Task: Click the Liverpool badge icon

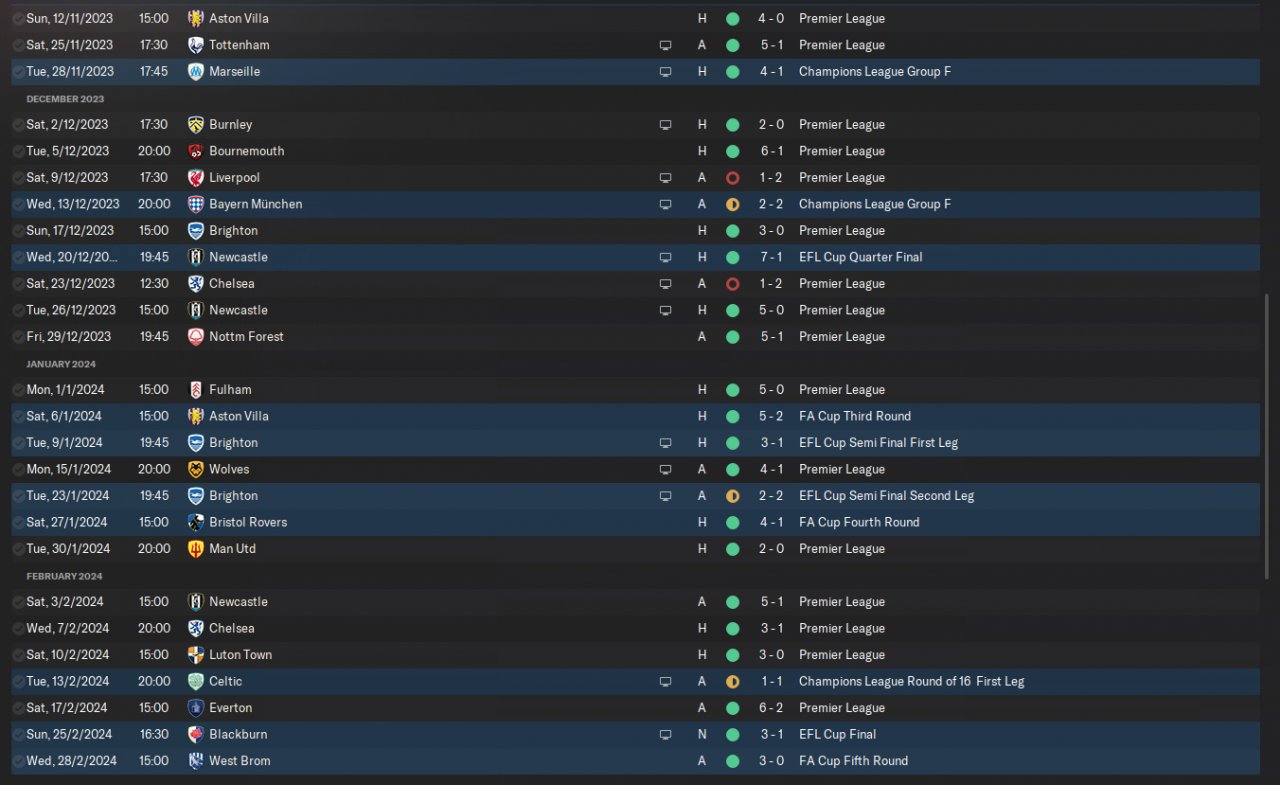Action: 196,178
